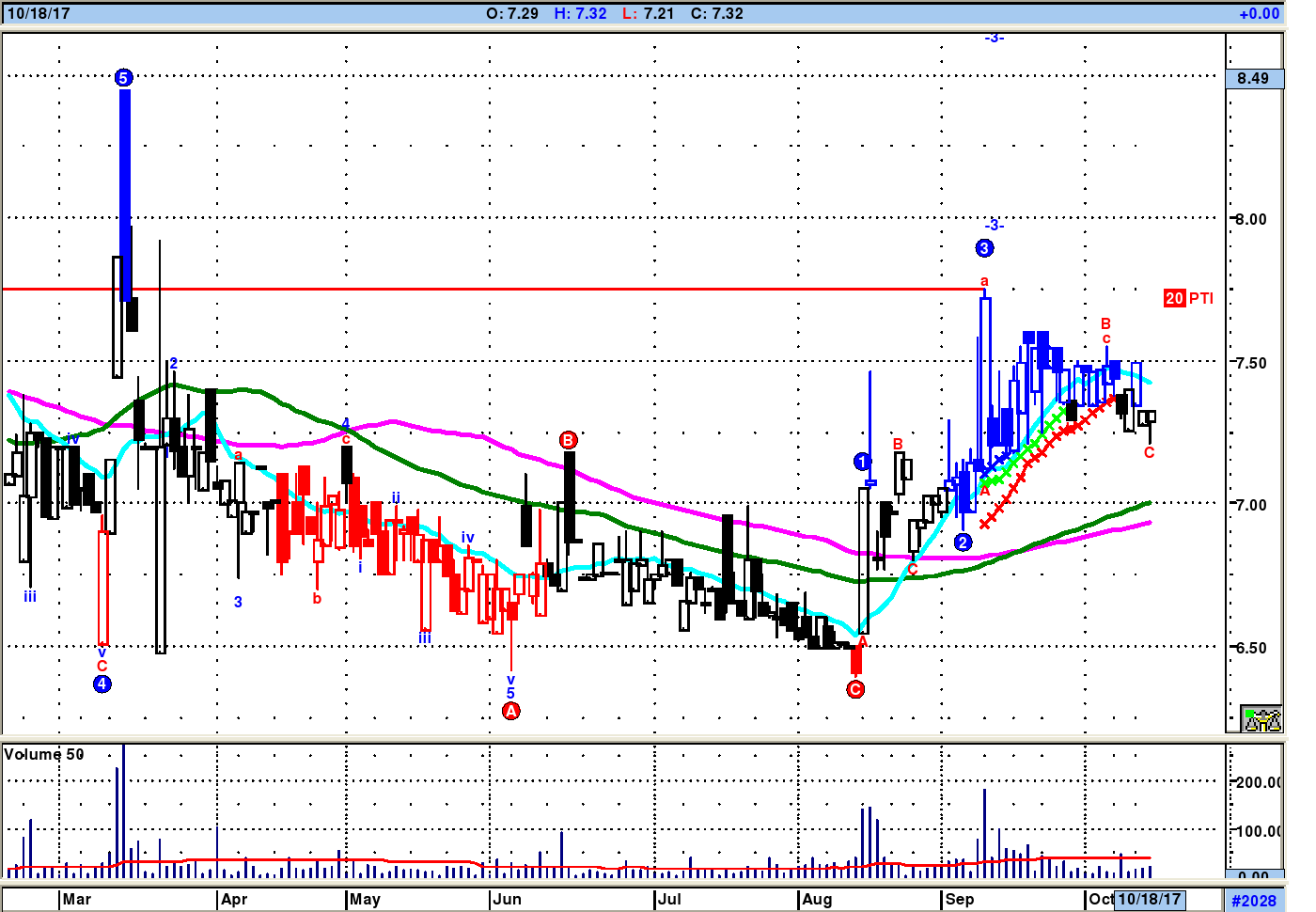Click the circled blue 1 wave marker
The width and height of the screenshot is (1316, 912).
pyautogui.click(x=862, y=462)
